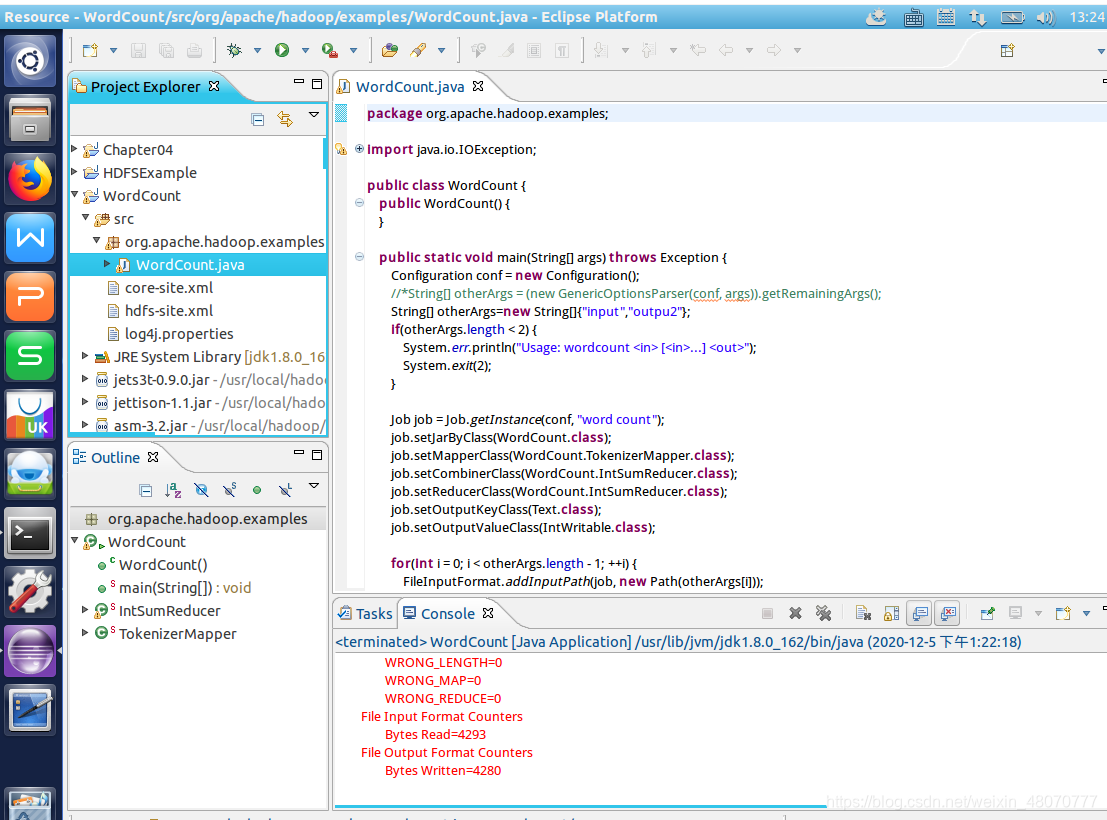Screen dimensions: 1107x820
Task: Click the New file toolbar icon
Action: click(x=90, y=50)
